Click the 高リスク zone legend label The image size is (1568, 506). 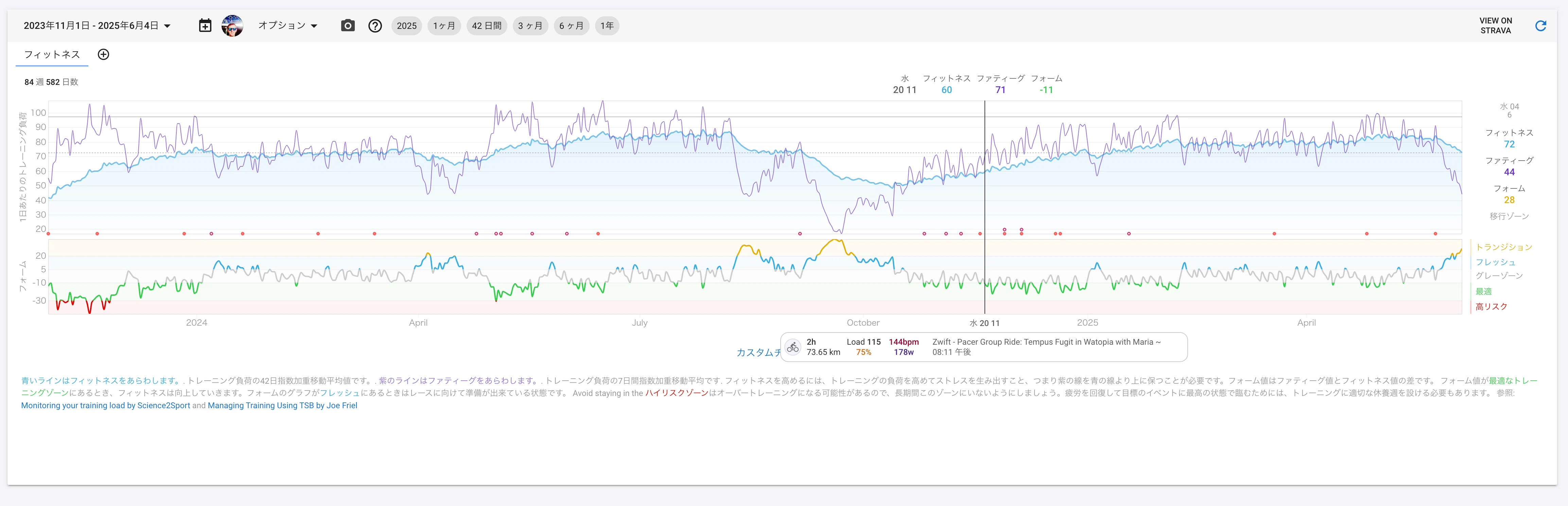pos(1491,307)
